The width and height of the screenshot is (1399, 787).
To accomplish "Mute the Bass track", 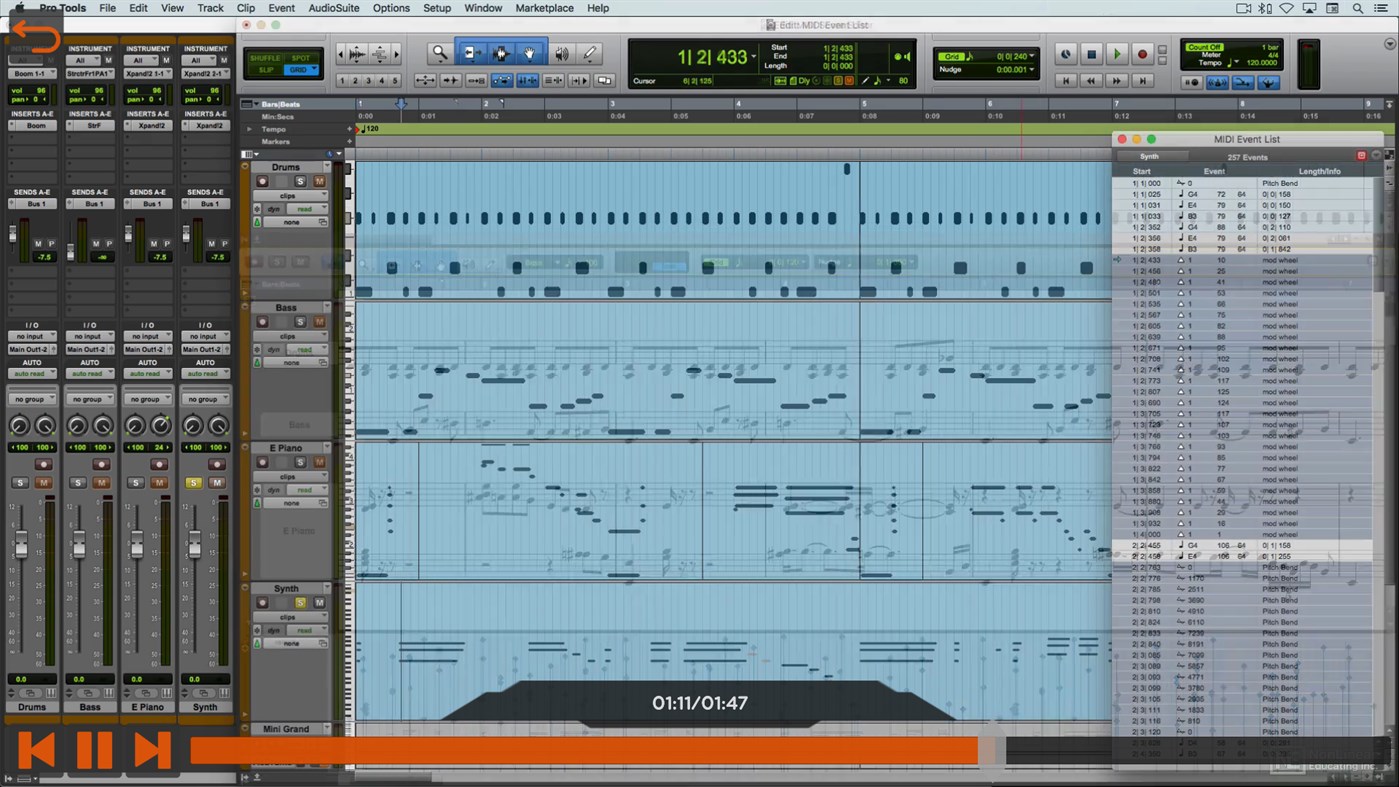I will (321, 322).
